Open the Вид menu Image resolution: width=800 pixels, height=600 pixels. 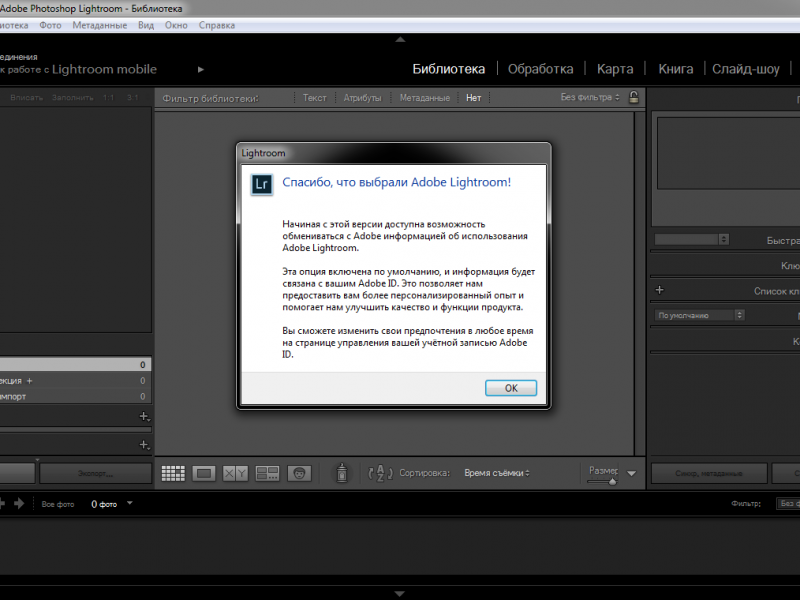point(146,25)
